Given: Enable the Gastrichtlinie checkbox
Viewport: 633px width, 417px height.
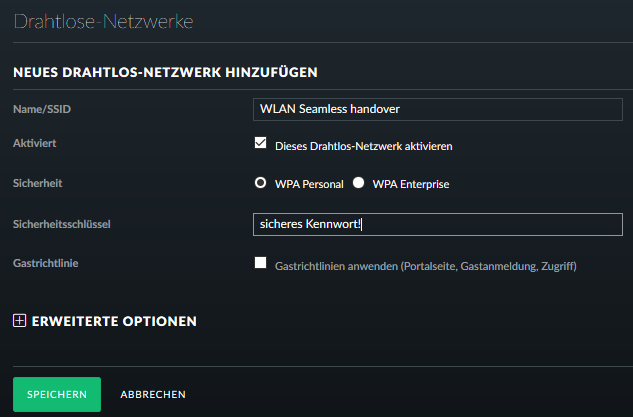Looking at the screenshot, I should pos(261,264).
